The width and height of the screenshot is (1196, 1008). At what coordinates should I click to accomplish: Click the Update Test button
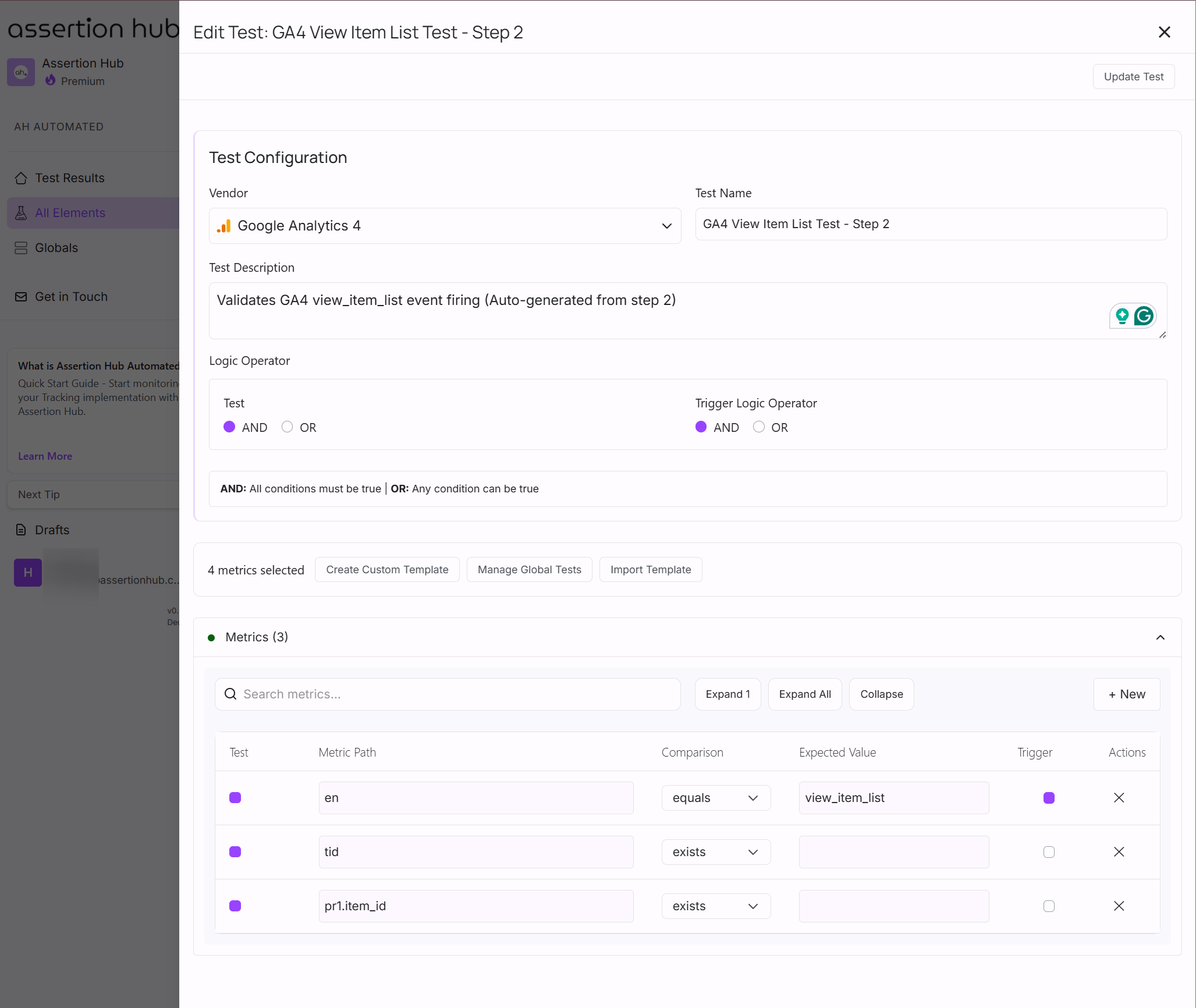[1133, 76]
